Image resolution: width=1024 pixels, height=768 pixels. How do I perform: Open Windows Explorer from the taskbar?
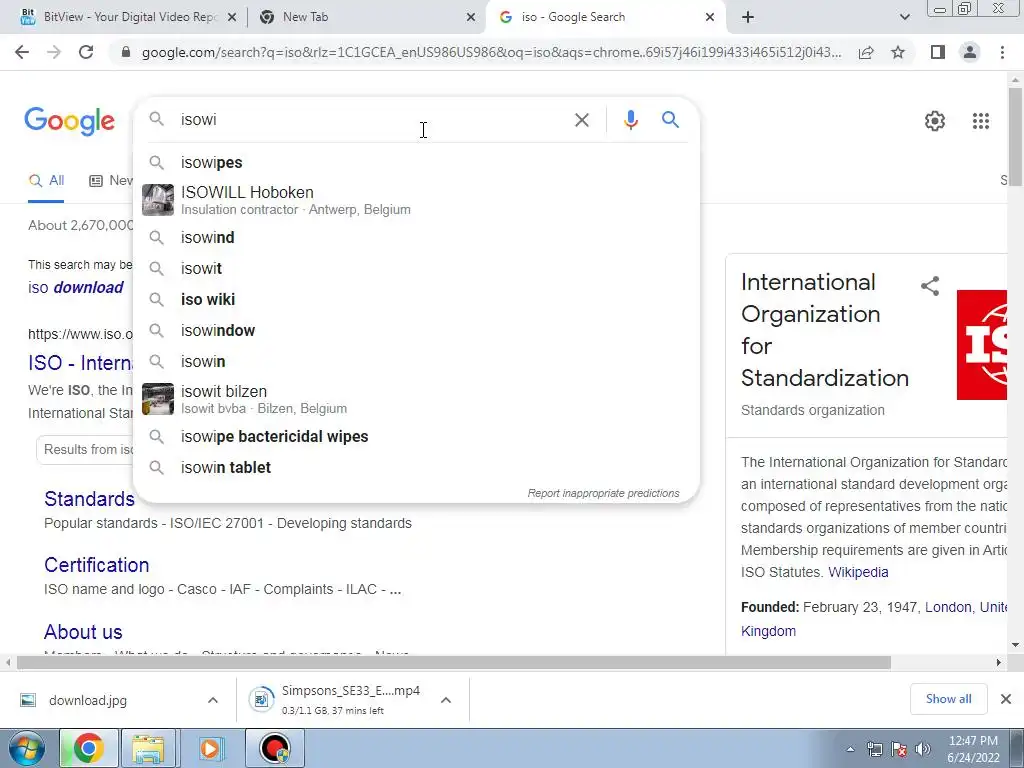(x=148, y=748)
